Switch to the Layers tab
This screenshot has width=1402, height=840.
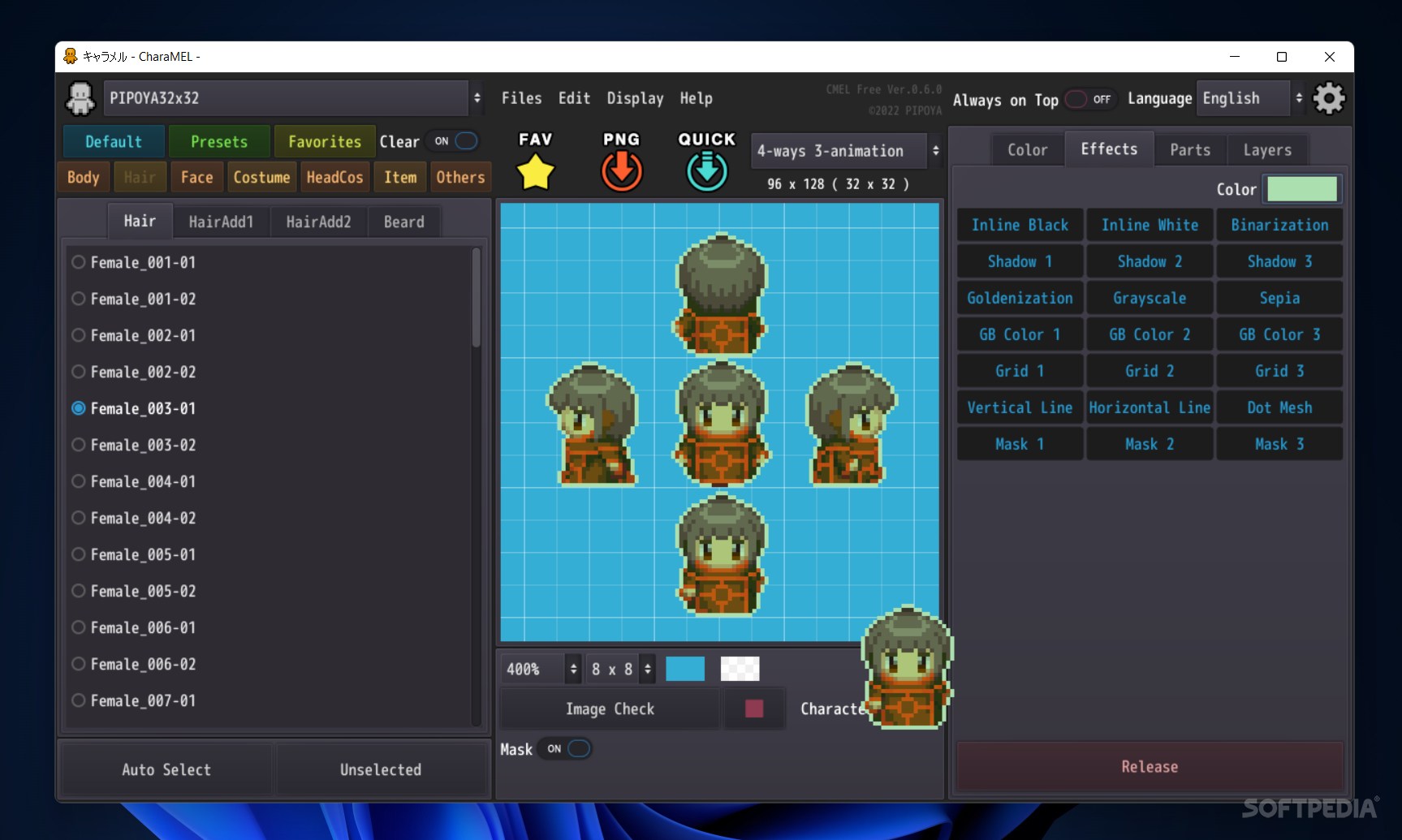(1267, 150)
